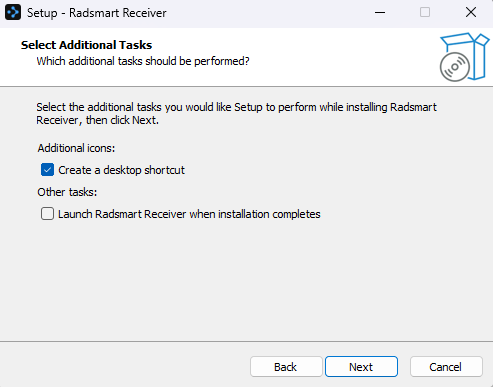Click the disabled maximize button
This screenshot has height=387, width=493.
[425, 13]
